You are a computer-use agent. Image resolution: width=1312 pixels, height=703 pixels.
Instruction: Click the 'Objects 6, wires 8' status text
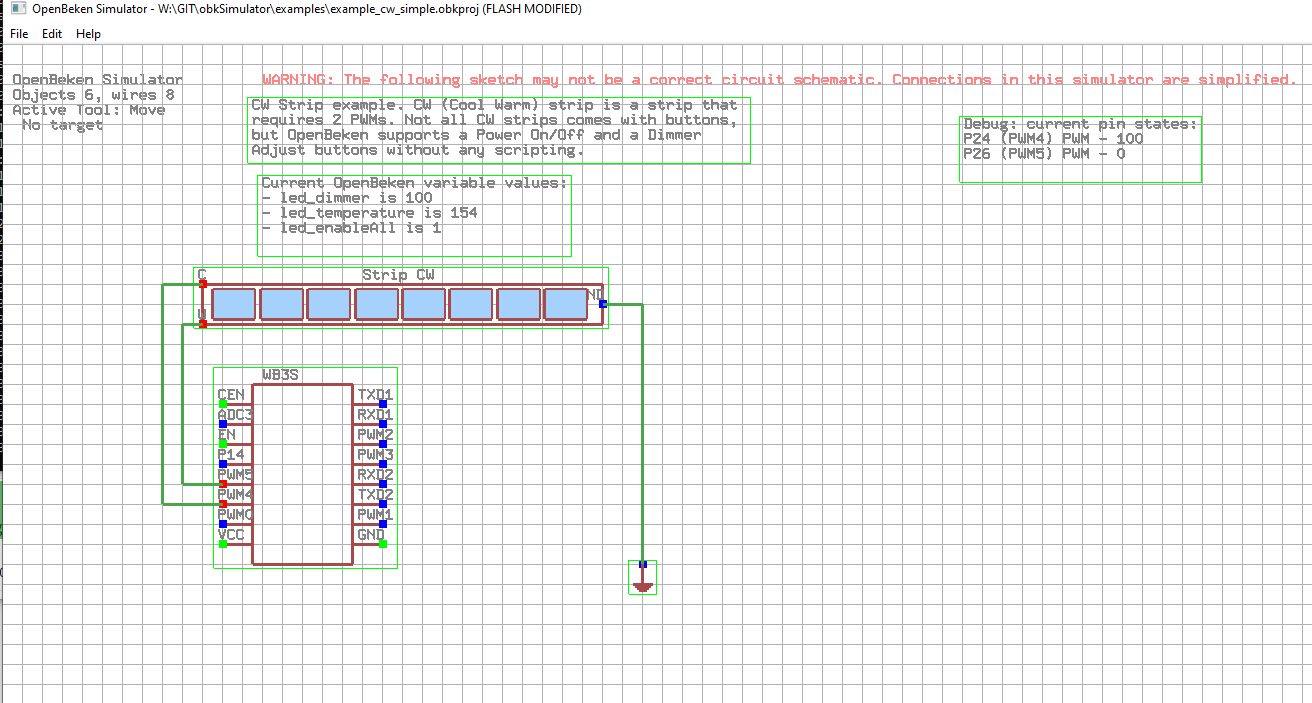[x=94, y=95]
